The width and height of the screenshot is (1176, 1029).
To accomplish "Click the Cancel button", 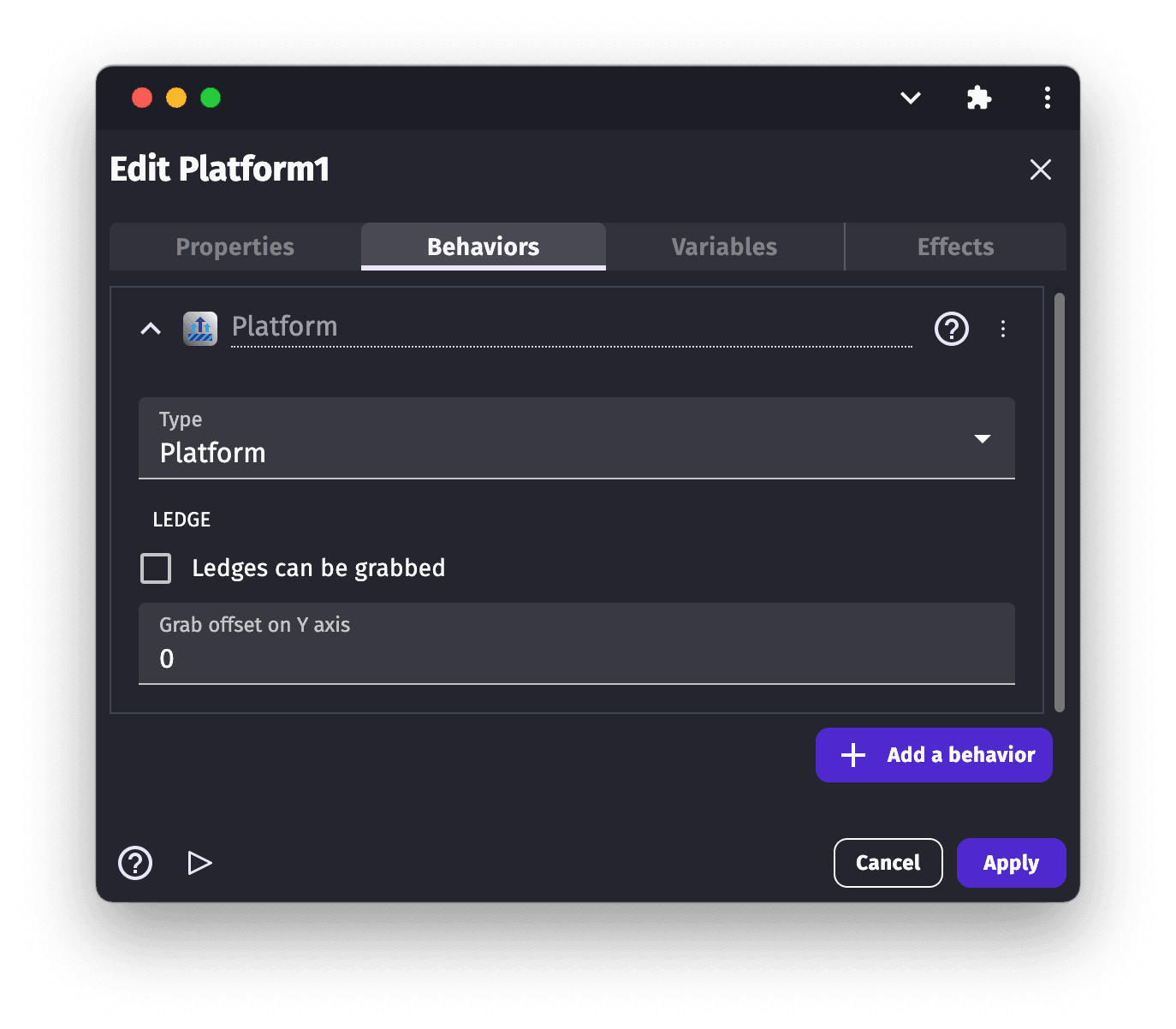I will [x=888, y=863].
